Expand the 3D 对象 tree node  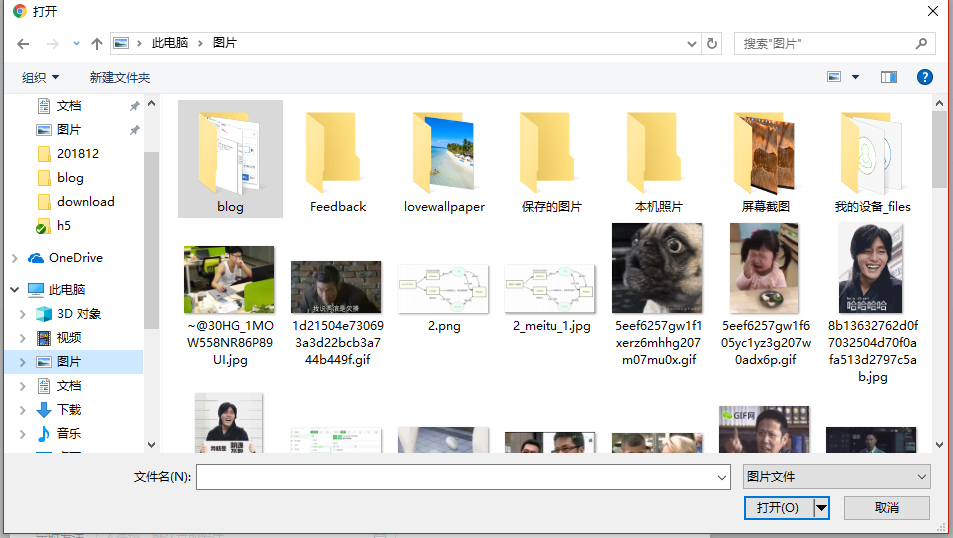pos(21,314)
